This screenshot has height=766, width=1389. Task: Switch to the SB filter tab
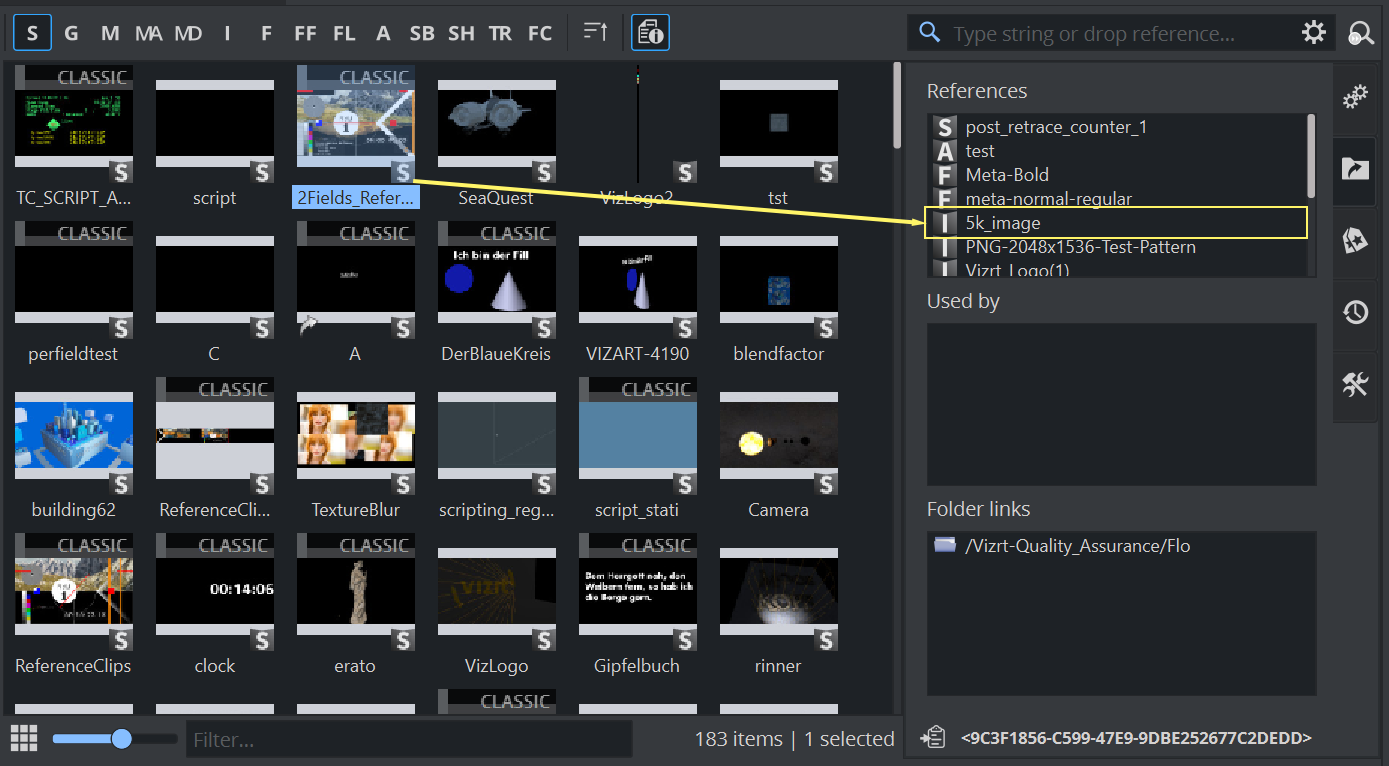pos(422,33)
